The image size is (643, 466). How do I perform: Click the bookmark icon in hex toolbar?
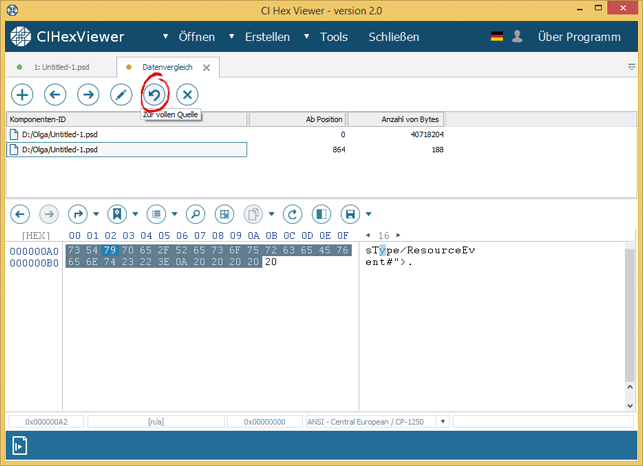pos(117,214)
